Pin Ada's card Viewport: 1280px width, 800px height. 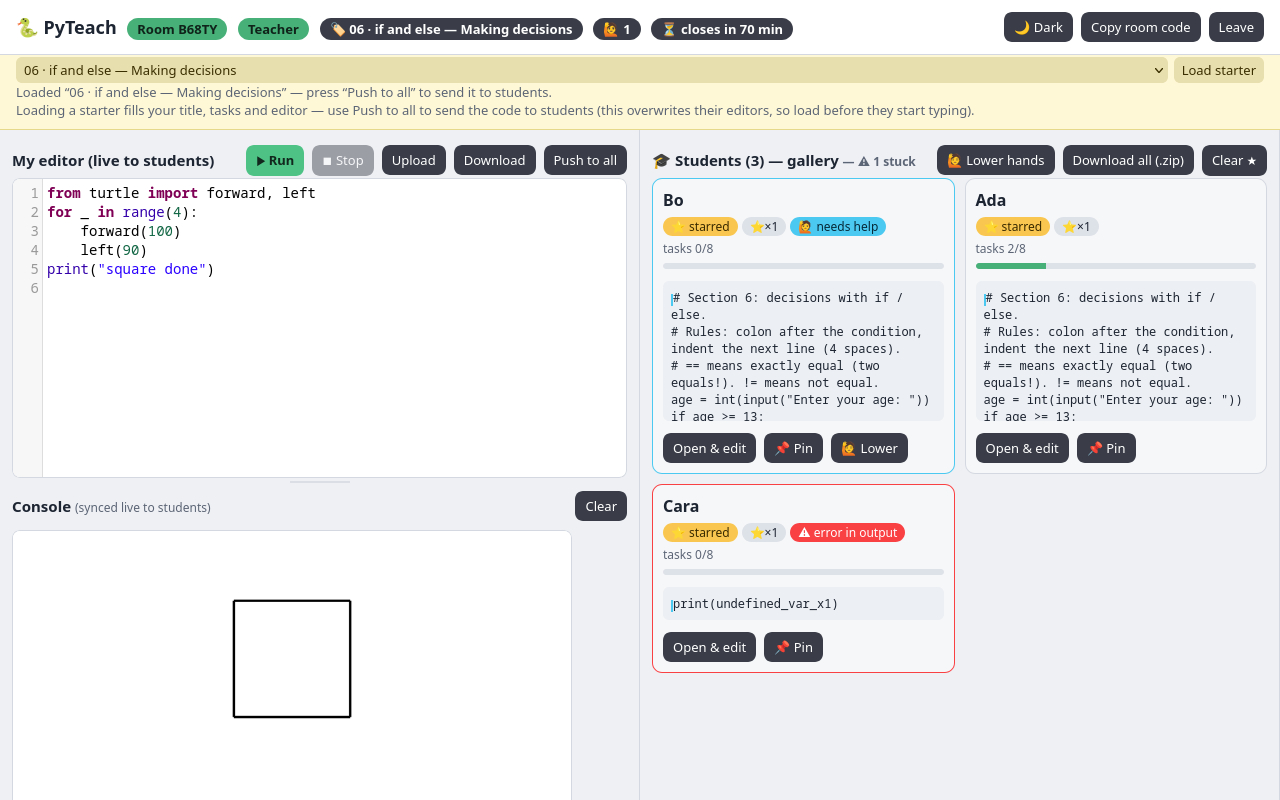[x=1106, y=448]
